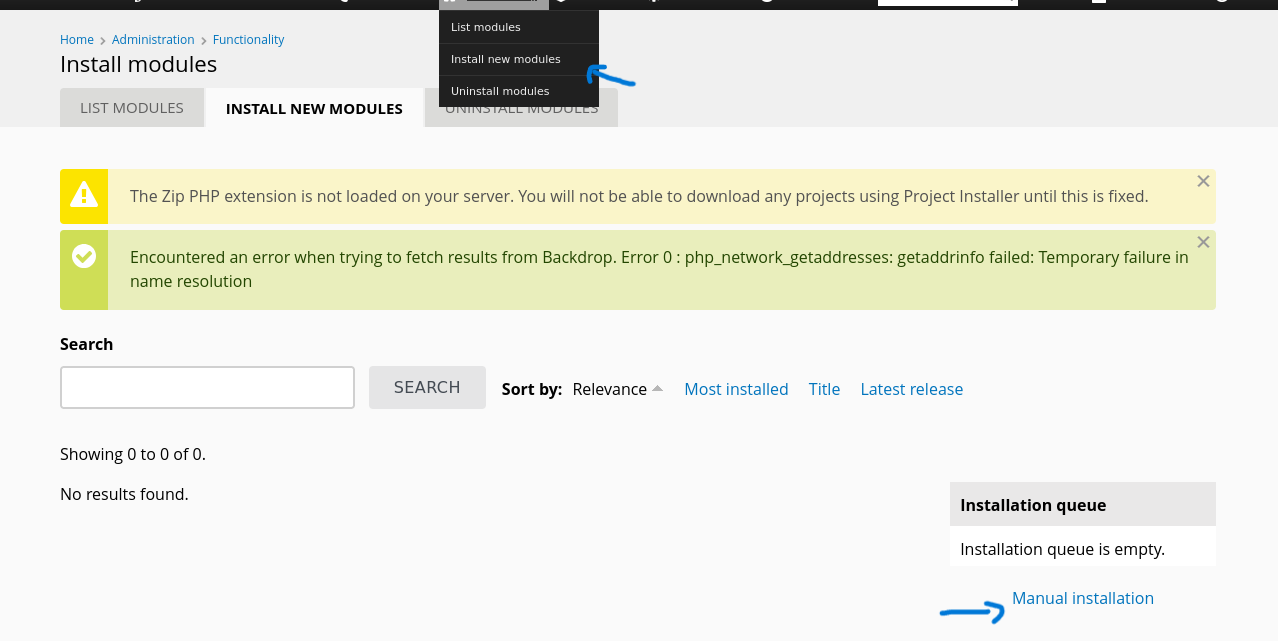Choose List modules from dropdown menu
The height and width of the screenshot is (641, 1278).
coord(486,27)
